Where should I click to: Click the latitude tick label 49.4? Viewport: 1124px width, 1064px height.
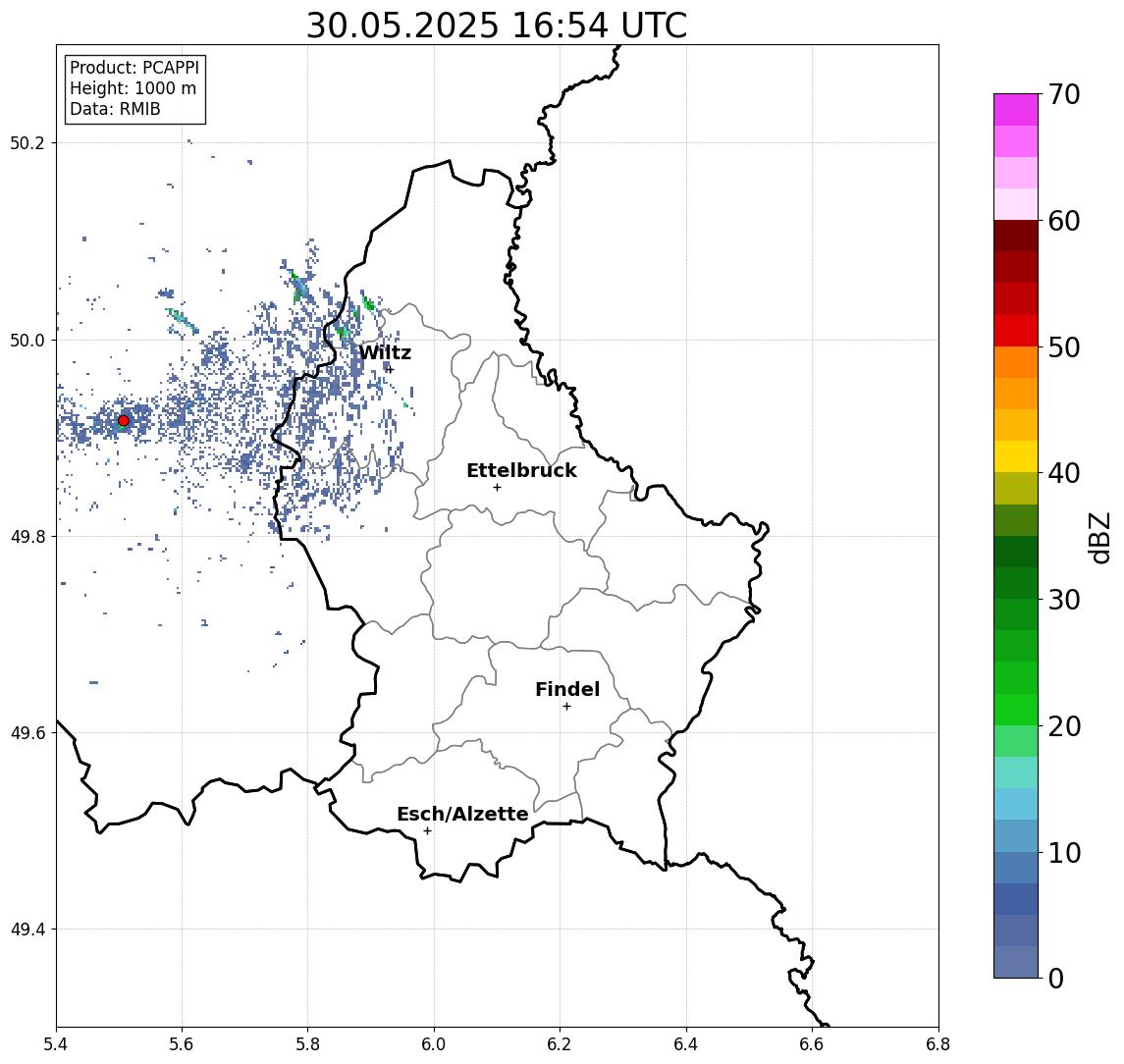27,930
